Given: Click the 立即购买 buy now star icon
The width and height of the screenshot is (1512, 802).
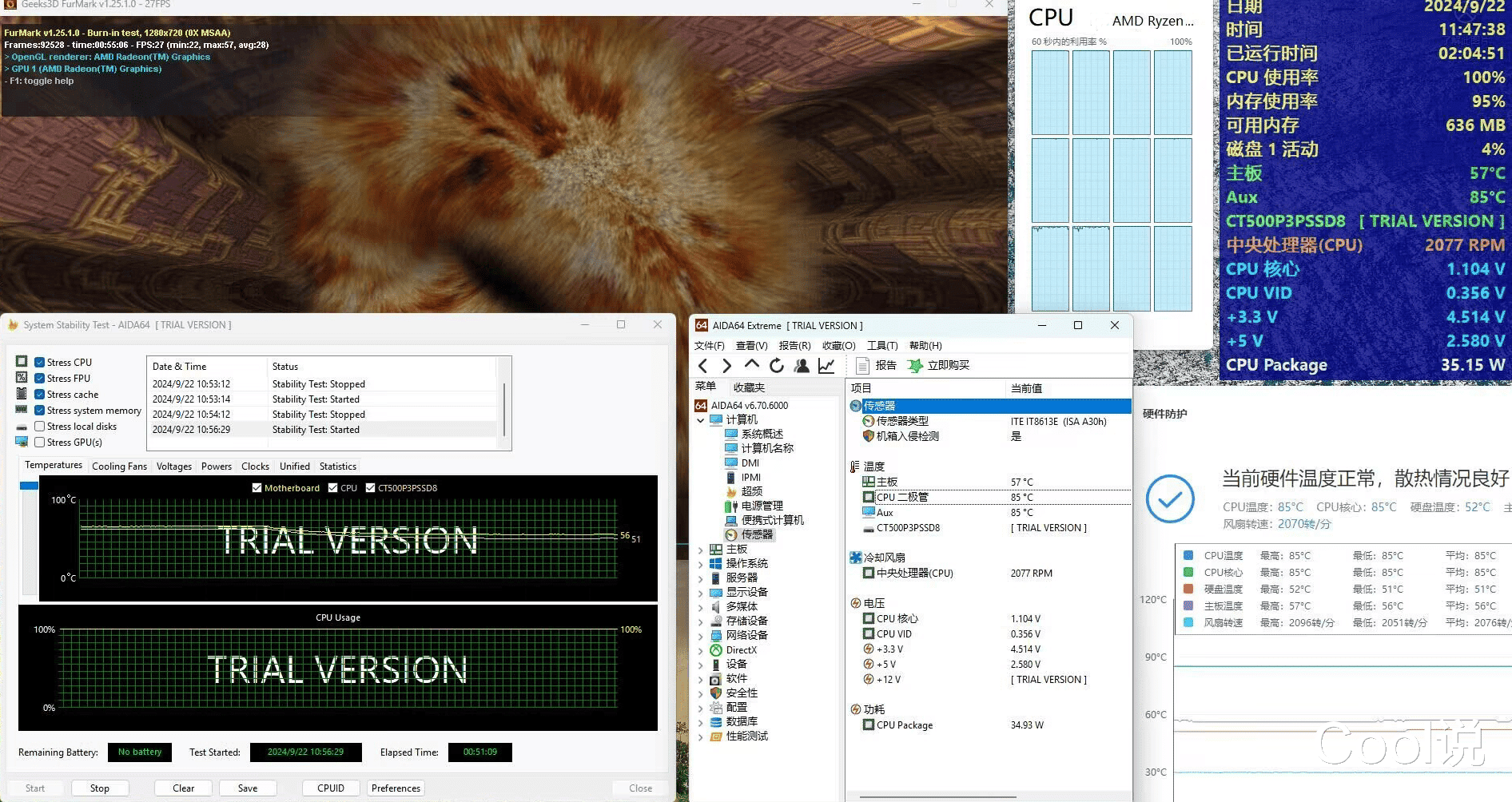Looking at the screenshot, I should tap(915, 366).
